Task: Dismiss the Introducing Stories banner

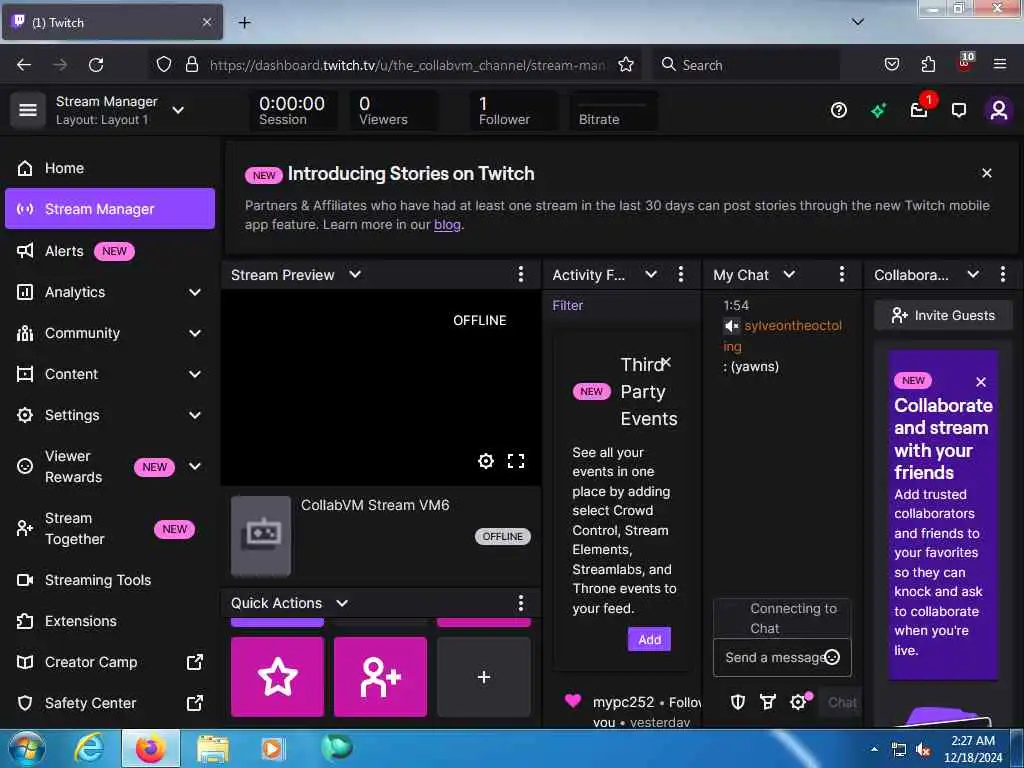Action: point(987,173)
